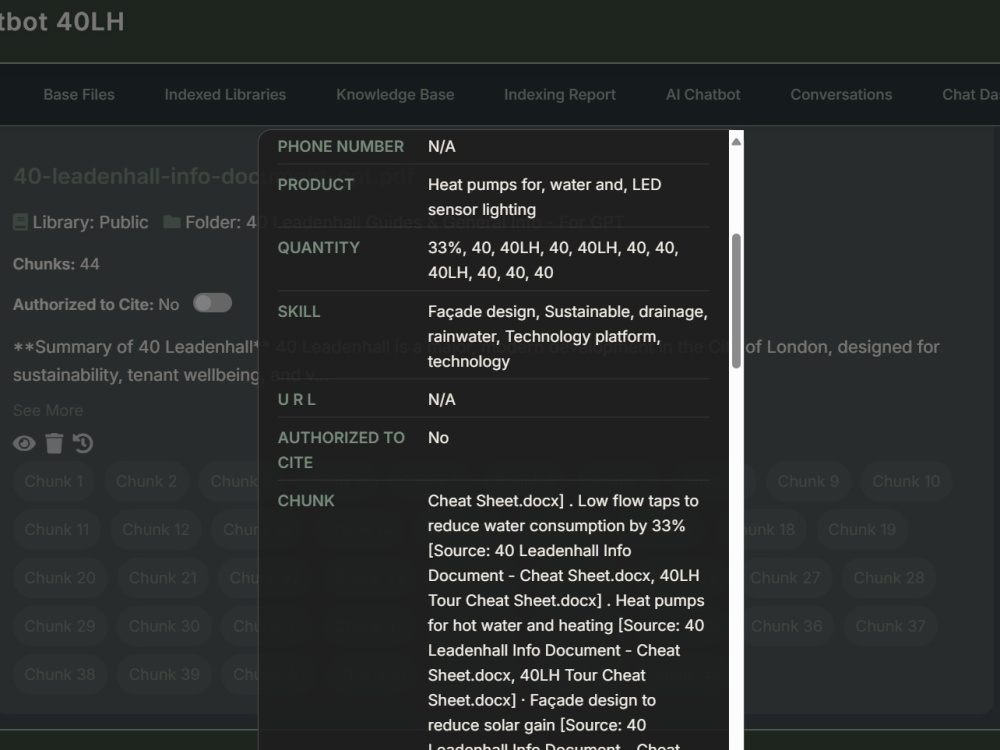Screen dimensions: 1000x750
Task: Open Chunk 9
Action: point(807,481)
